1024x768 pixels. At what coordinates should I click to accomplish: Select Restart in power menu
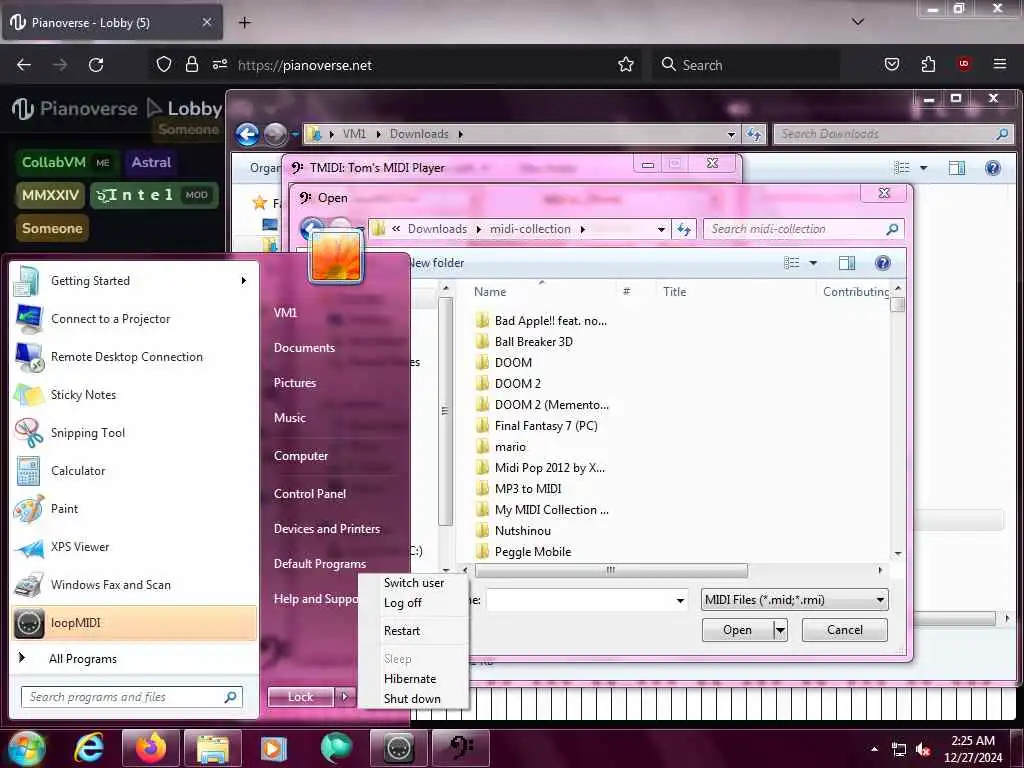[402, 631]
